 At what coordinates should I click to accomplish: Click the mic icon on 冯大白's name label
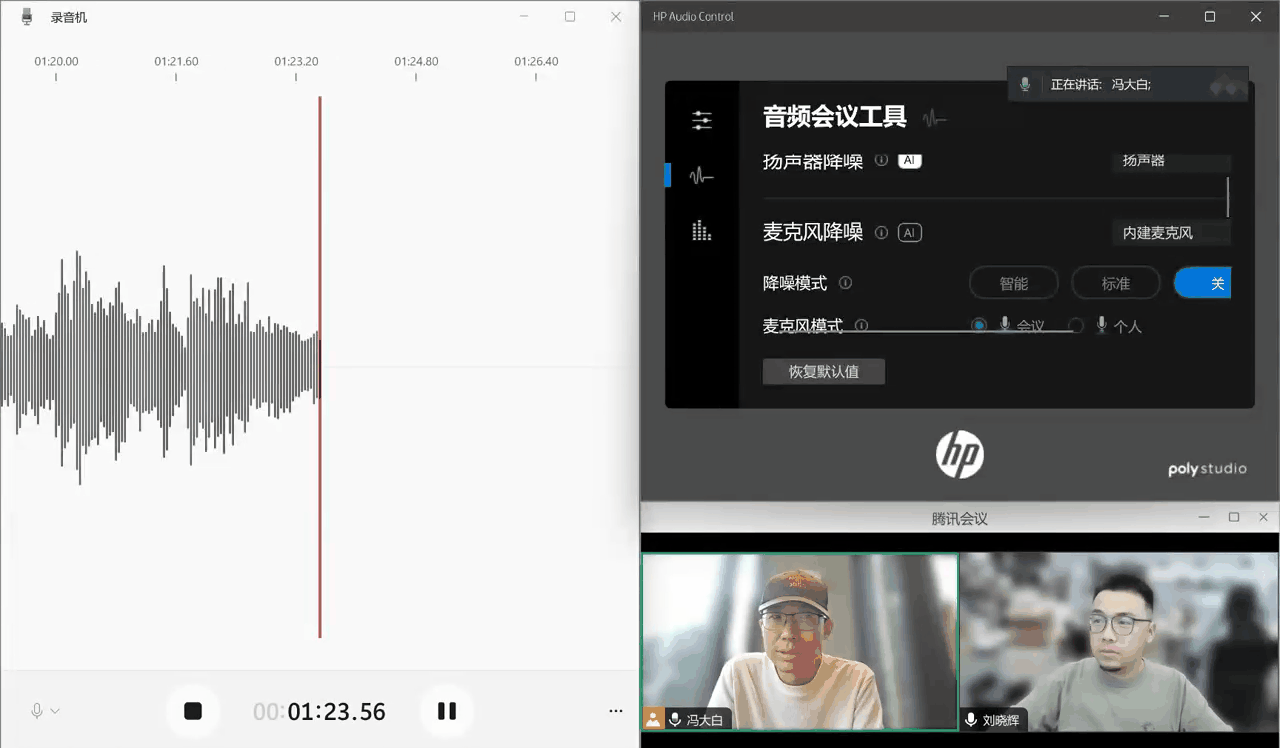pyautogui.click(x=675, y=719)
